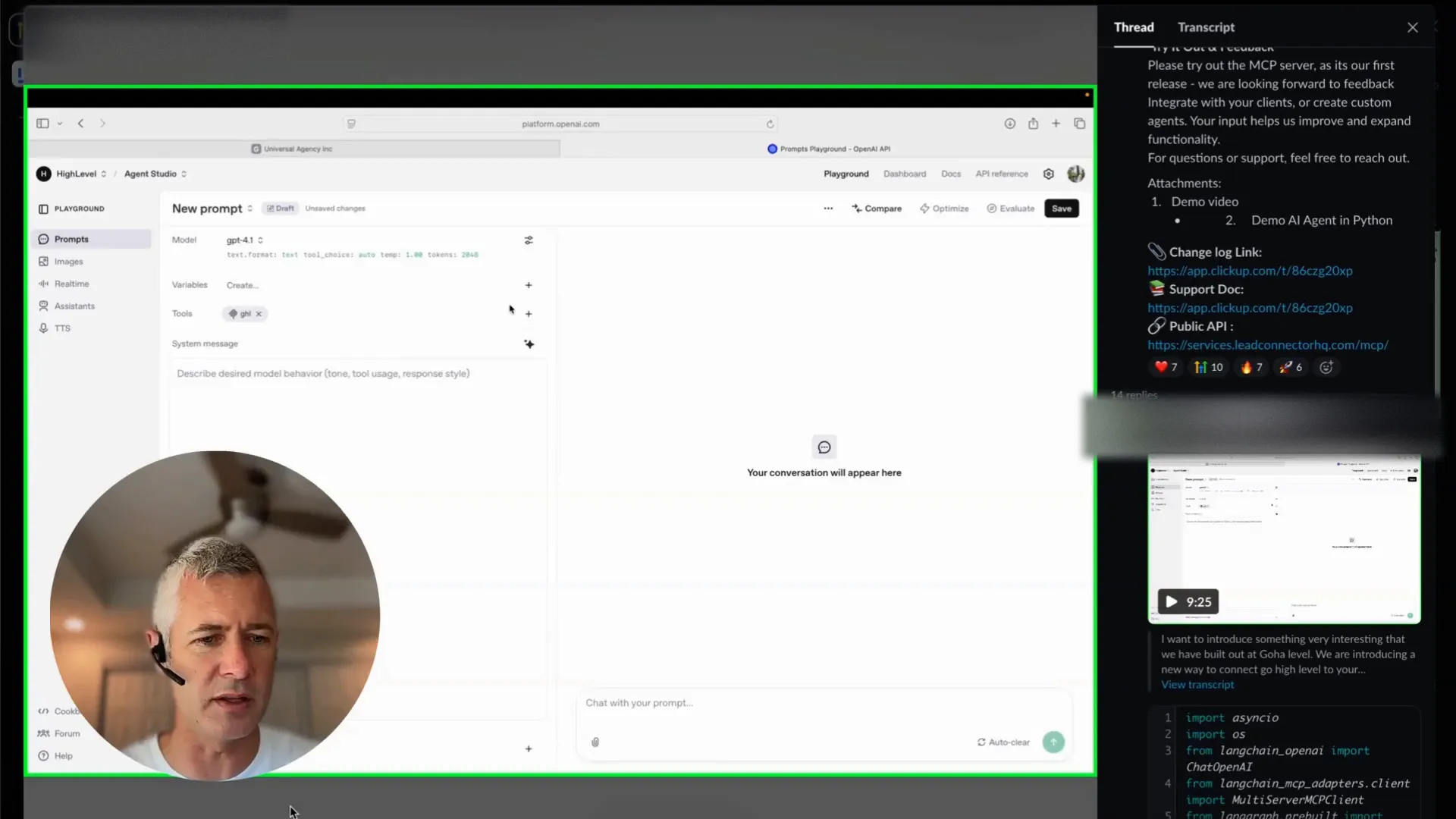Click the heart reaction with 7
The height and width of the screenshot is (819, 1456).
(x=1166, y=367)
